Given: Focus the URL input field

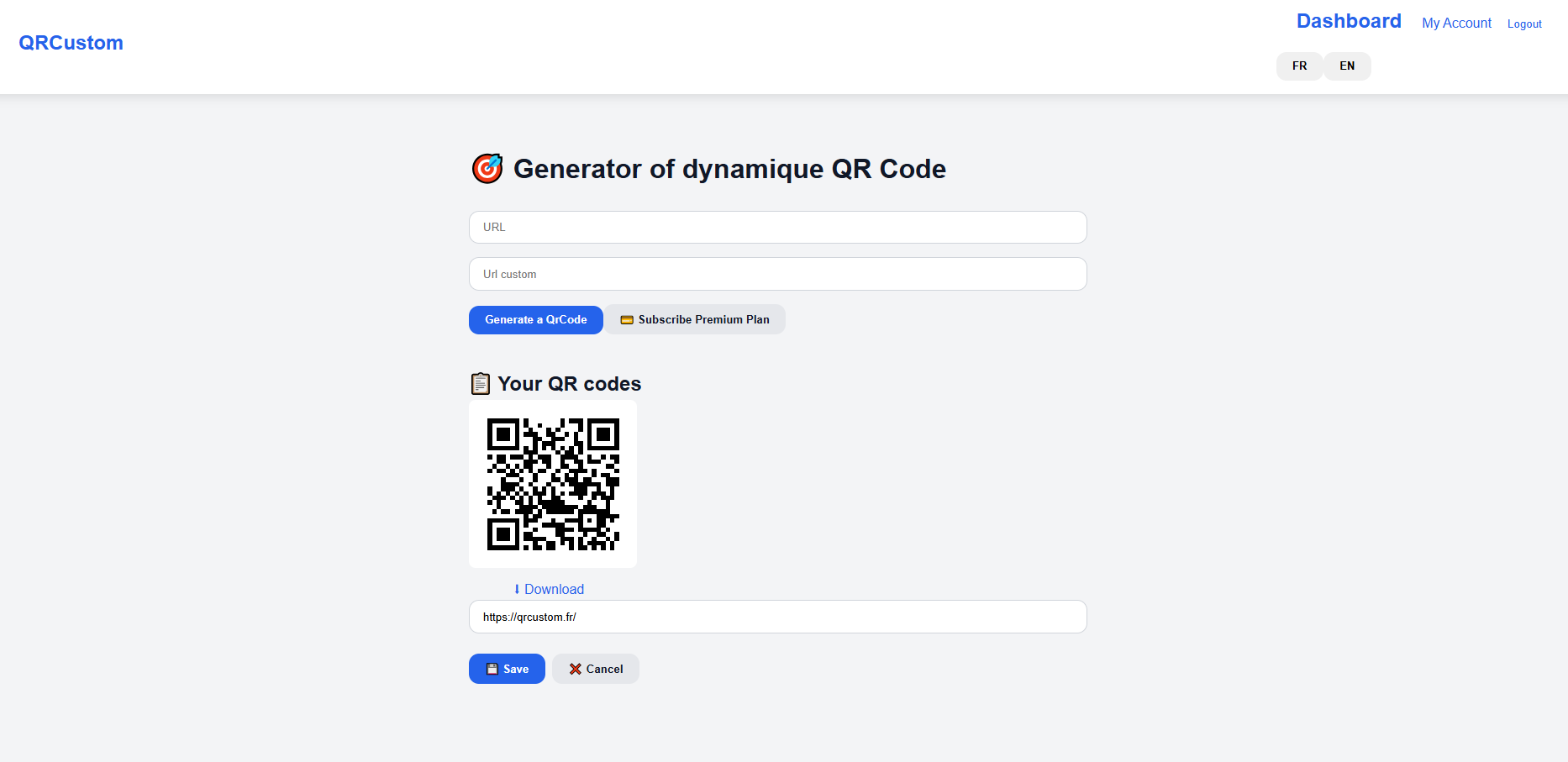Looking at the screenshot, I should 777,227.
